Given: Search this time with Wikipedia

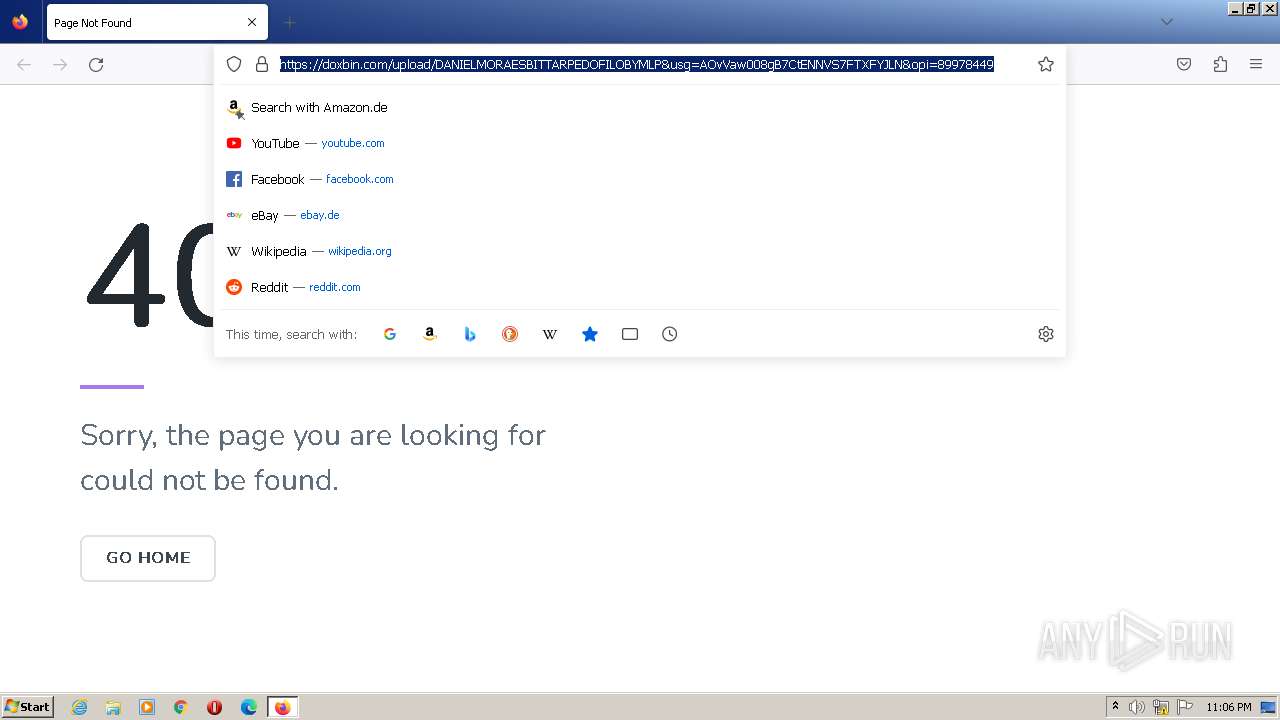Looking at the screenshot, I should click(550, 334).
